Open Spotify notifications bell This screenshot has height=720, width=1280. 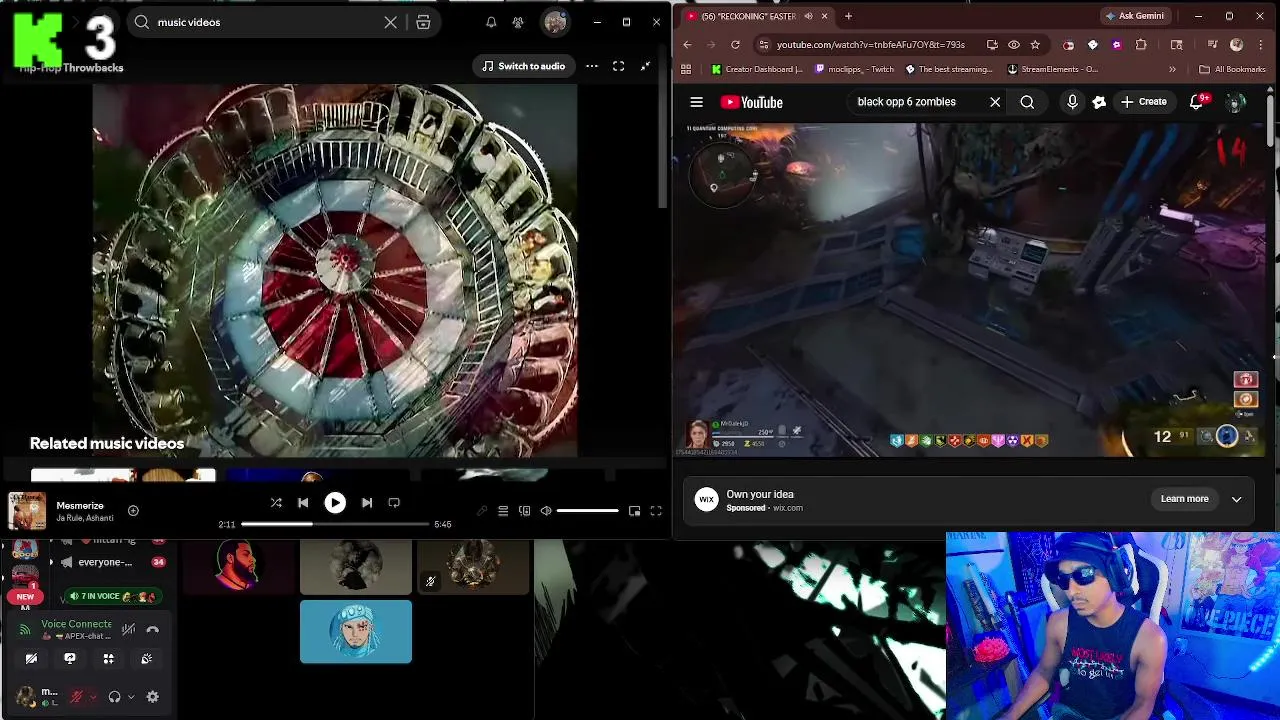[491, 22]
